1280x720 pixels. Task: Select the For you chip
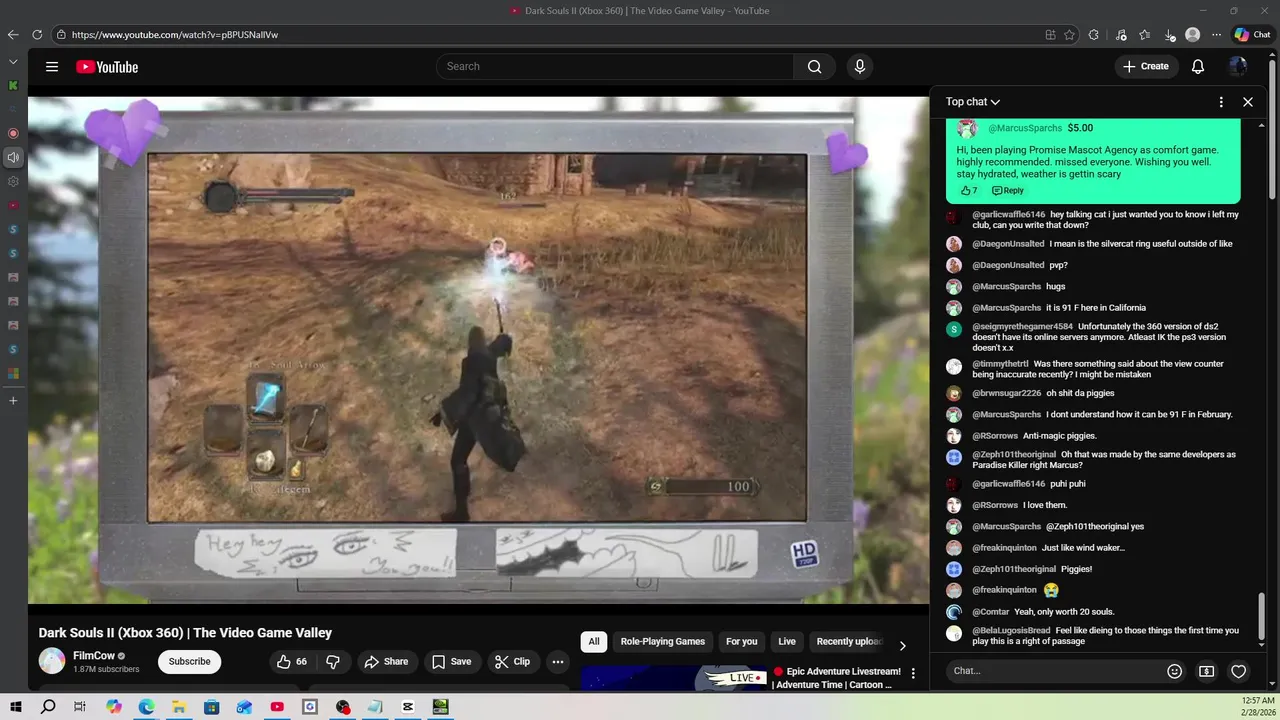(741, 642)
